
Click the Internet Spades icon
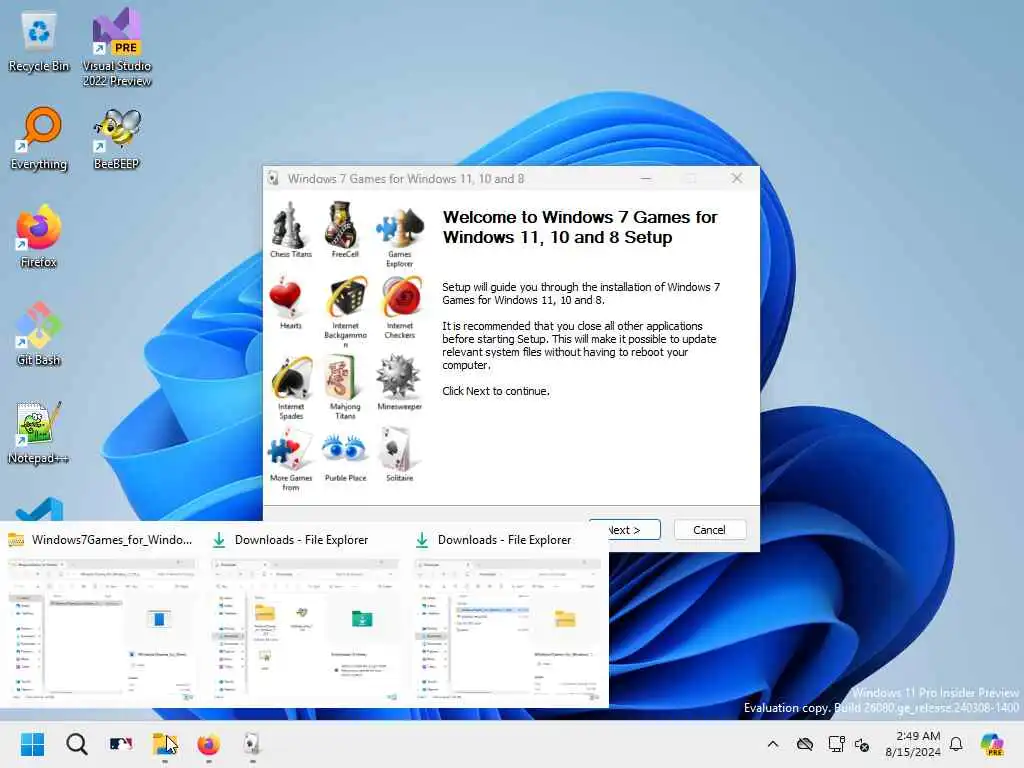pos(291,377)
